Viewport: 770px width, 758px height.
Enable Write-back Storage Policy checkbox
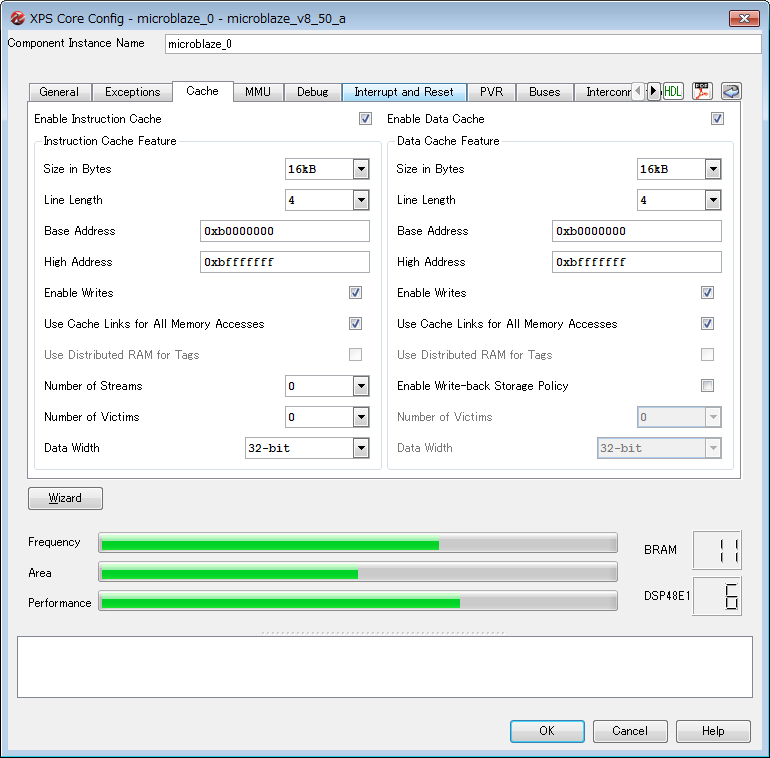[707, 386]
